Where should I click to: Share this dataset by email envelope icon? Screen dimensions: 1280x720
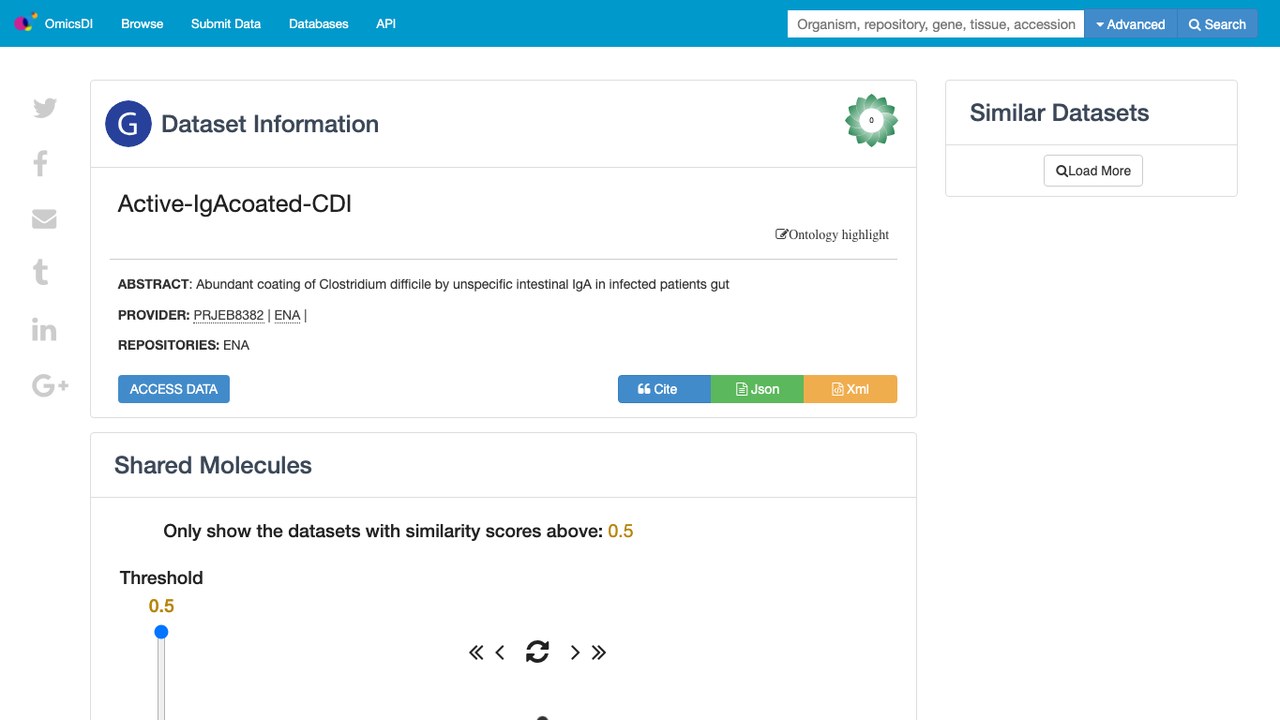coord(44,219)
